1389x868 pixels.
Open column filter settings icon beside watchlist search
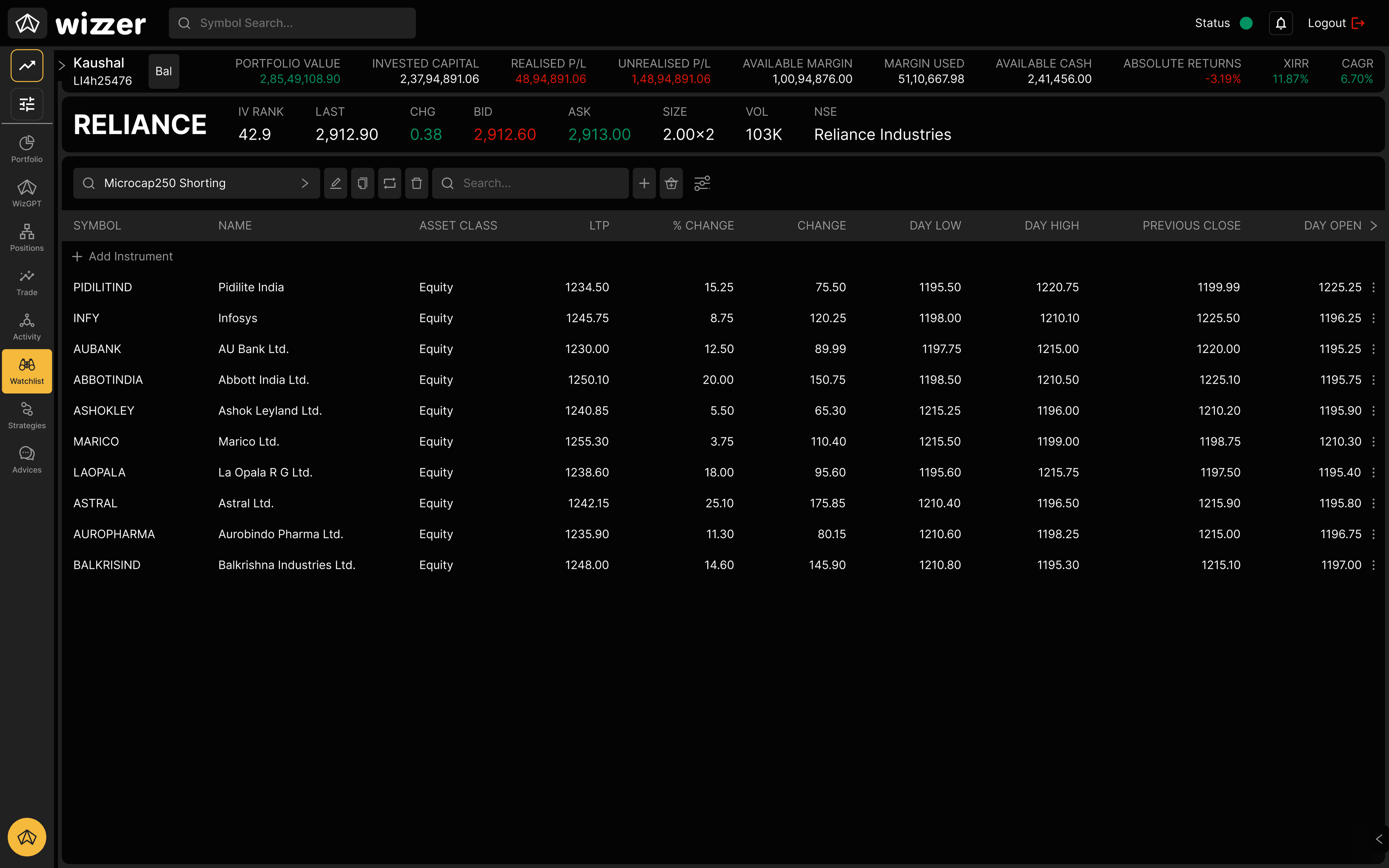702,183
